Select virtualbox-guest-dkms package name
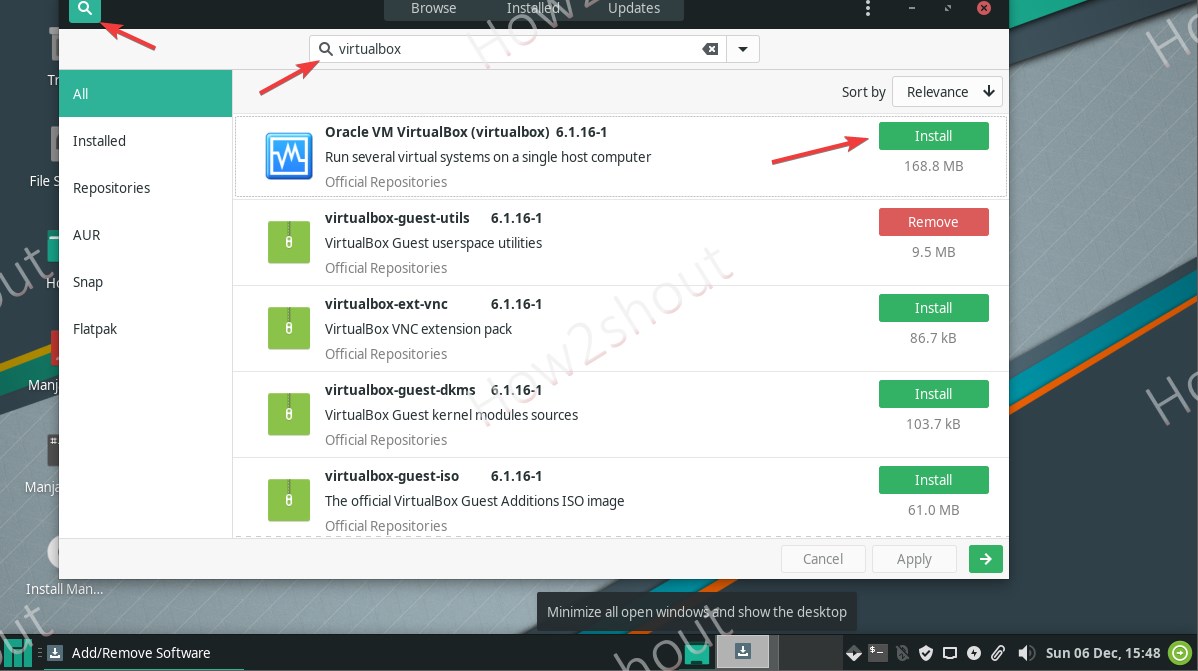The image size is (1198, 671). click(400, 390)
